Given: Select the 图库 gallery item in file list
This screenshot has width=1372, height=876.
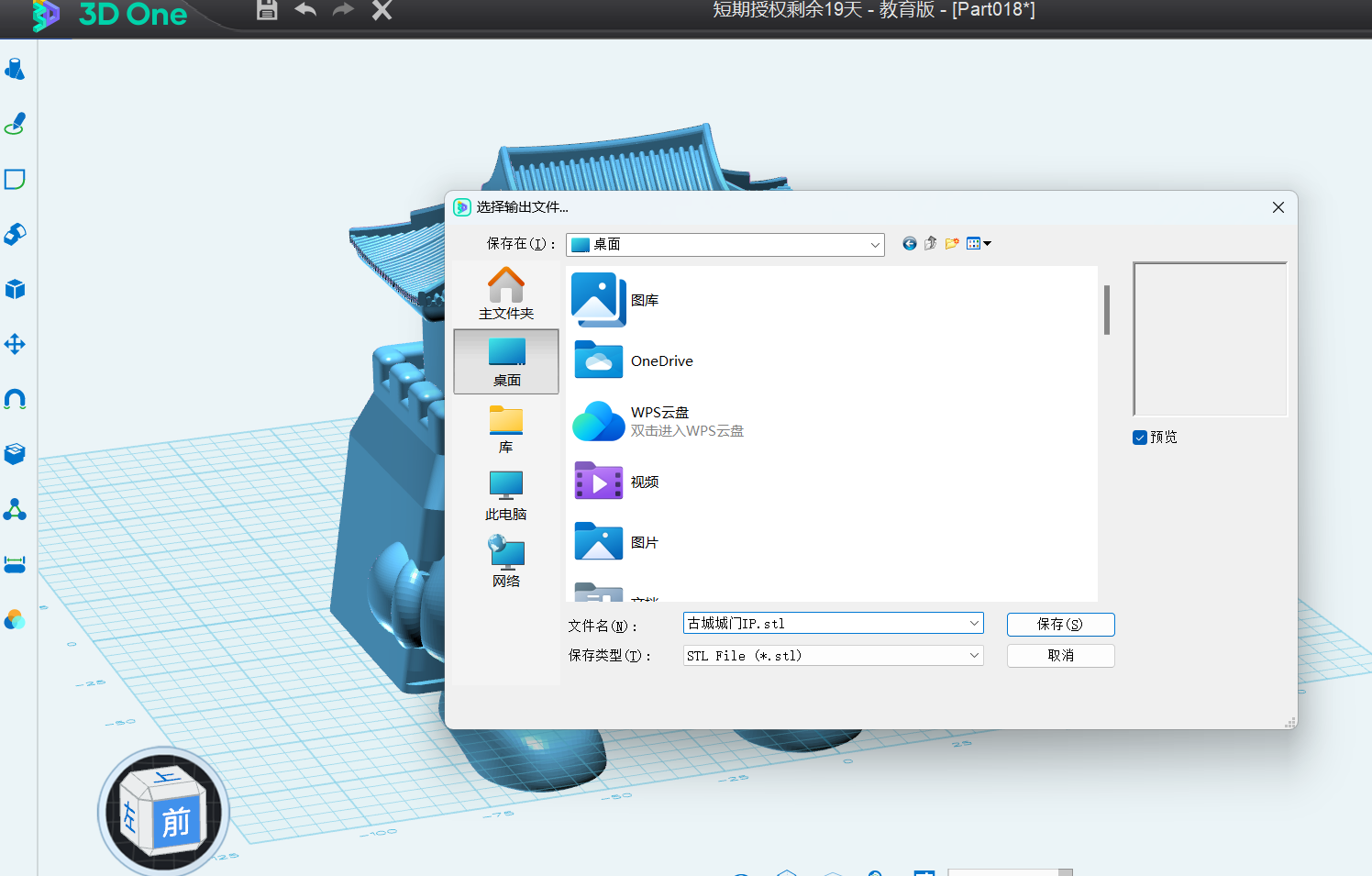Looking at the screenshot, I should [x=615, y=300].
